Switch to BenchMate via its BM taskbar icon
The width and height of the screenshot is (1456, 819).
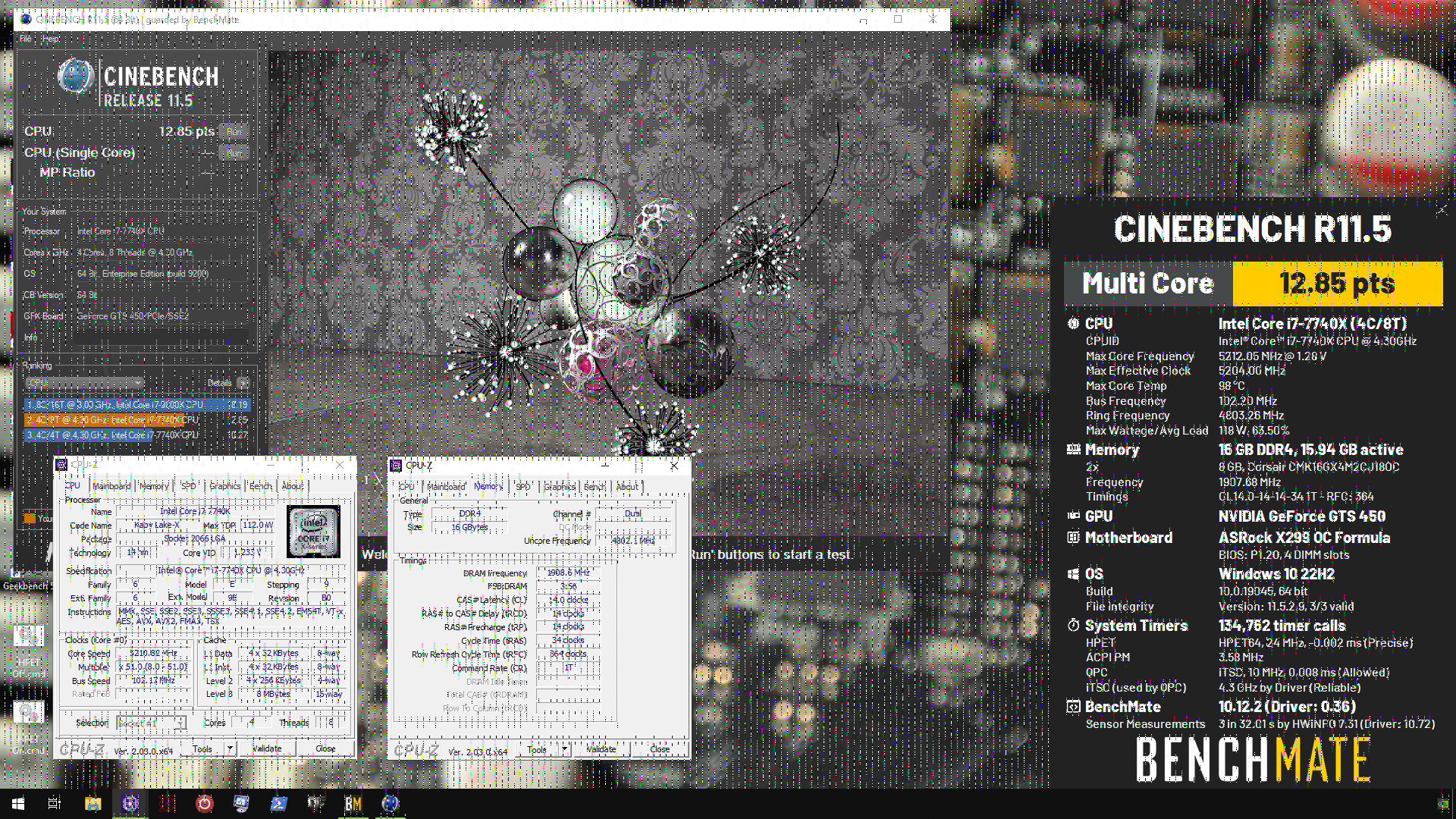pyautogui.click(x=353, y=804)
